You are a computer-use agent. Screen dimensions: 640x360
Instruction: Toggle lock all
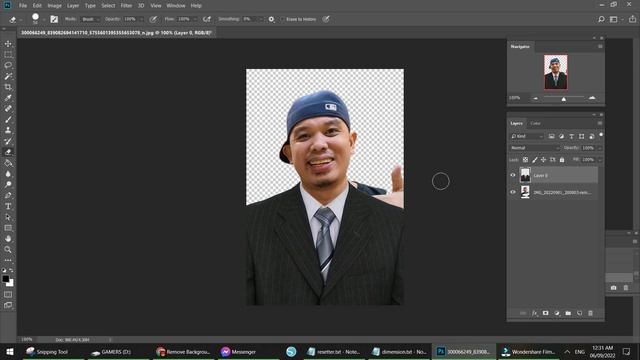(x=562, y=160)
